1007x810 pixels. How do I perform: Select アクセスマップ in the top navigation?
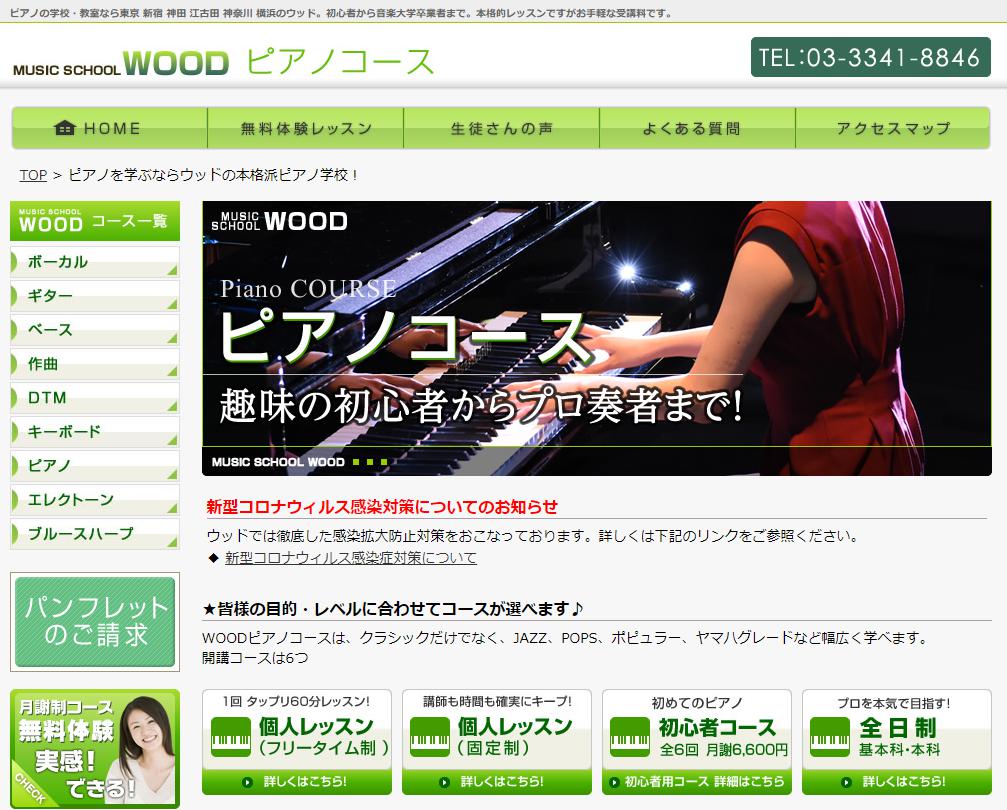pyautogui.click(x=893, y=128)
